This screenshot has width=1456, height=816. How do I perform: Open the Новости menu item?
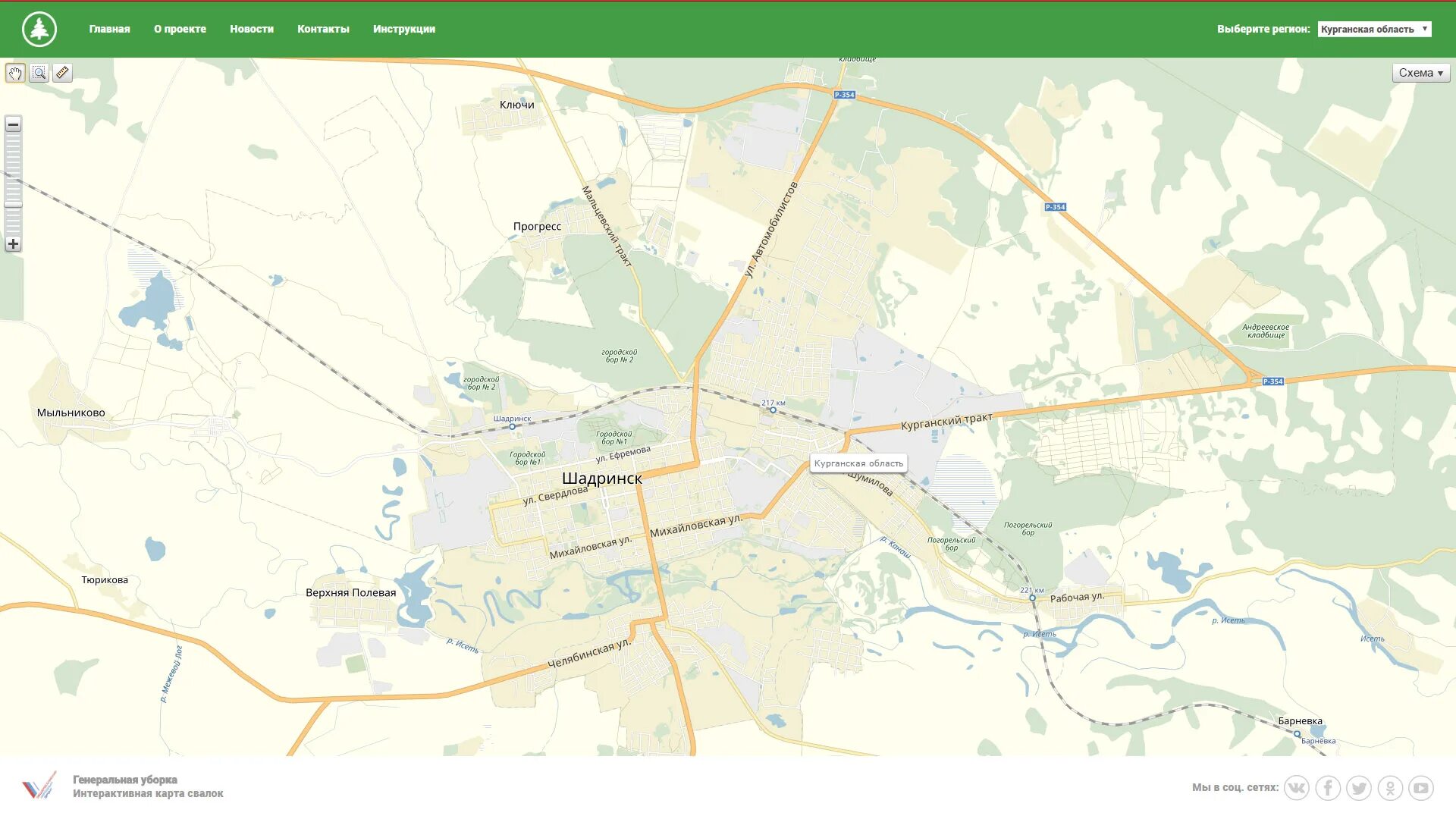(x=252, y=29)
